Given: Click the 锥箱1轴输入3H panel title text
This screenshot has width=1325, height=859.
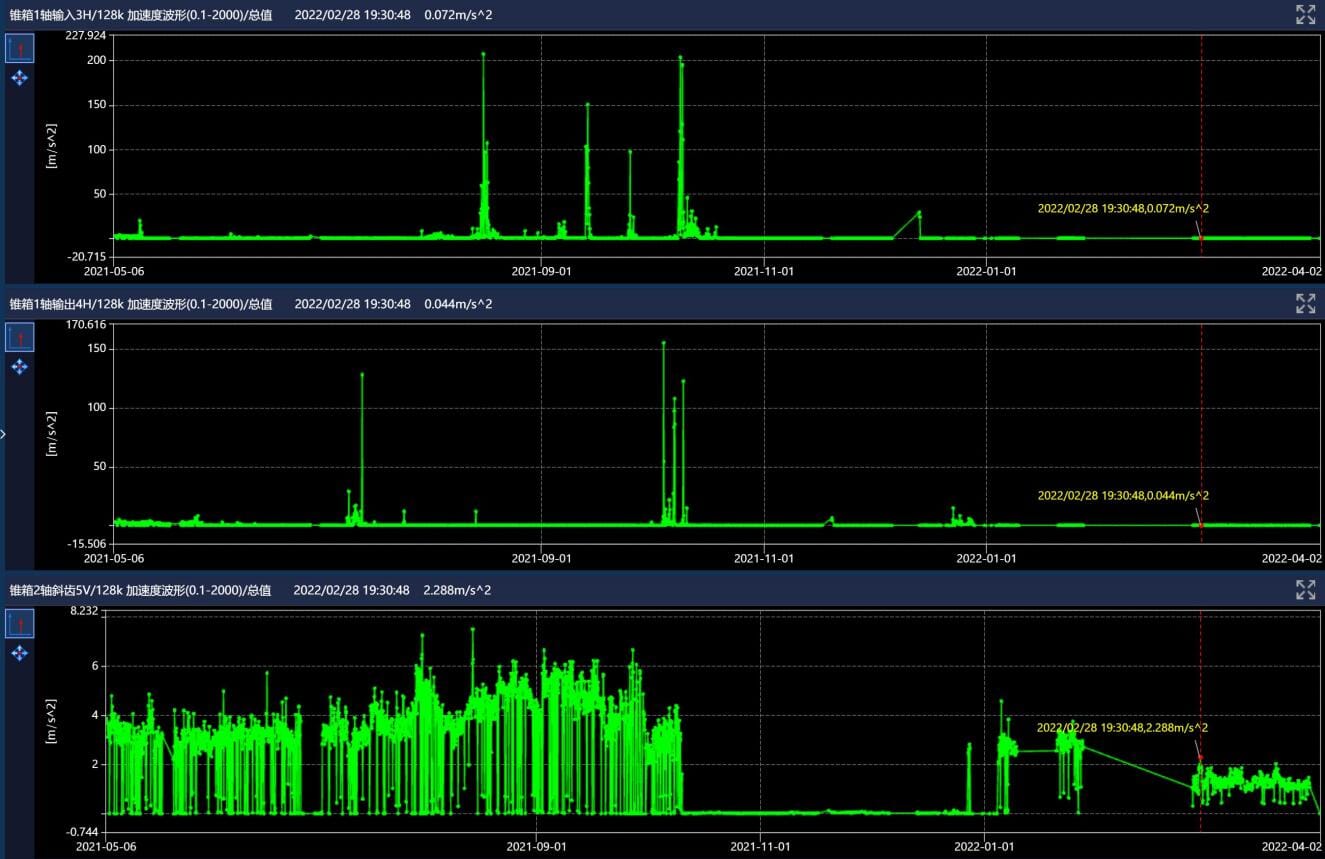Looking at the screenshot, I should point(140,14).
